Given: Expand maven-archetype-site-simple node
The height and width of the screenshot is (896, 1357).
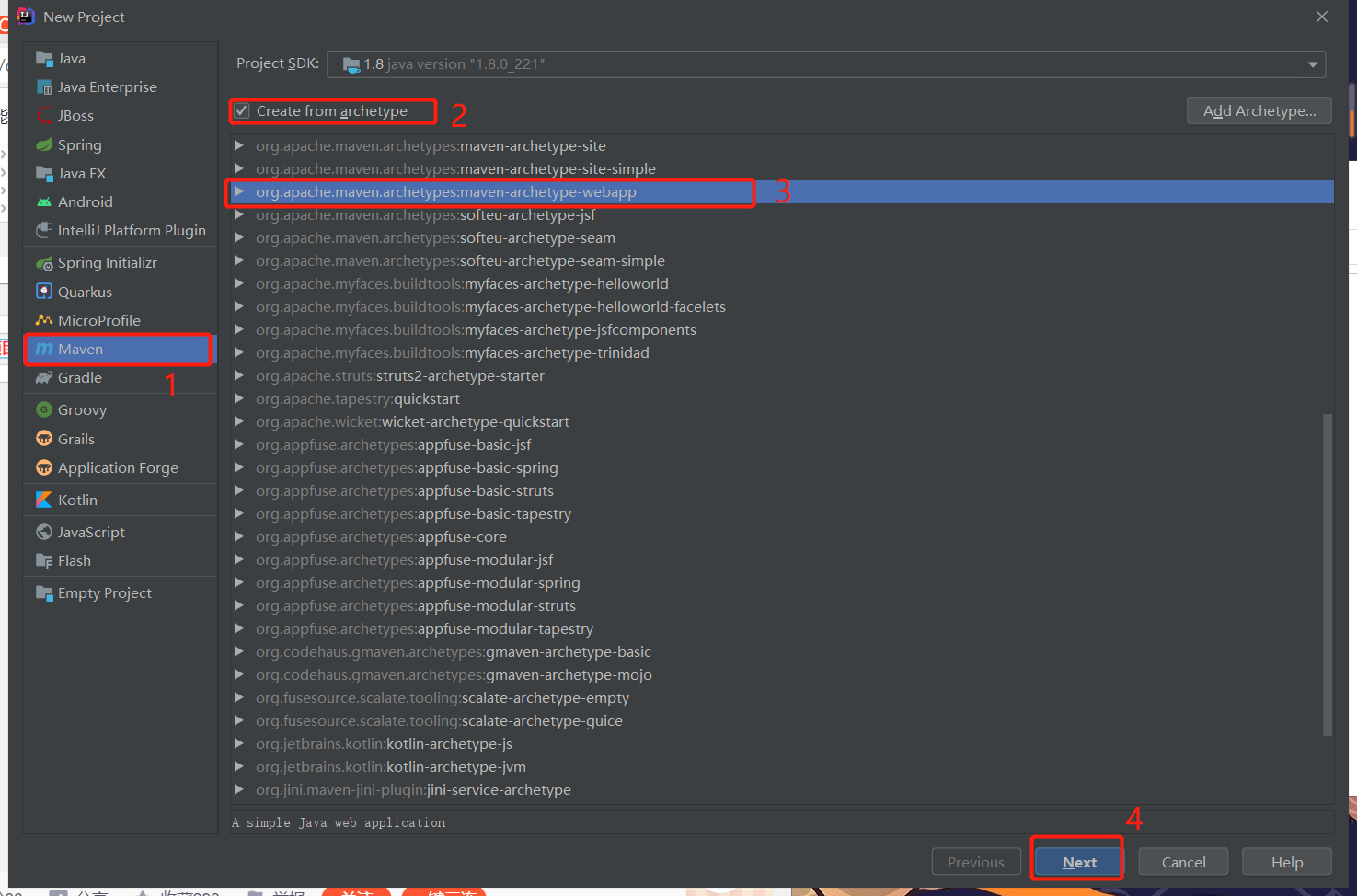Looking at the screenshot, I should (239, 168).
